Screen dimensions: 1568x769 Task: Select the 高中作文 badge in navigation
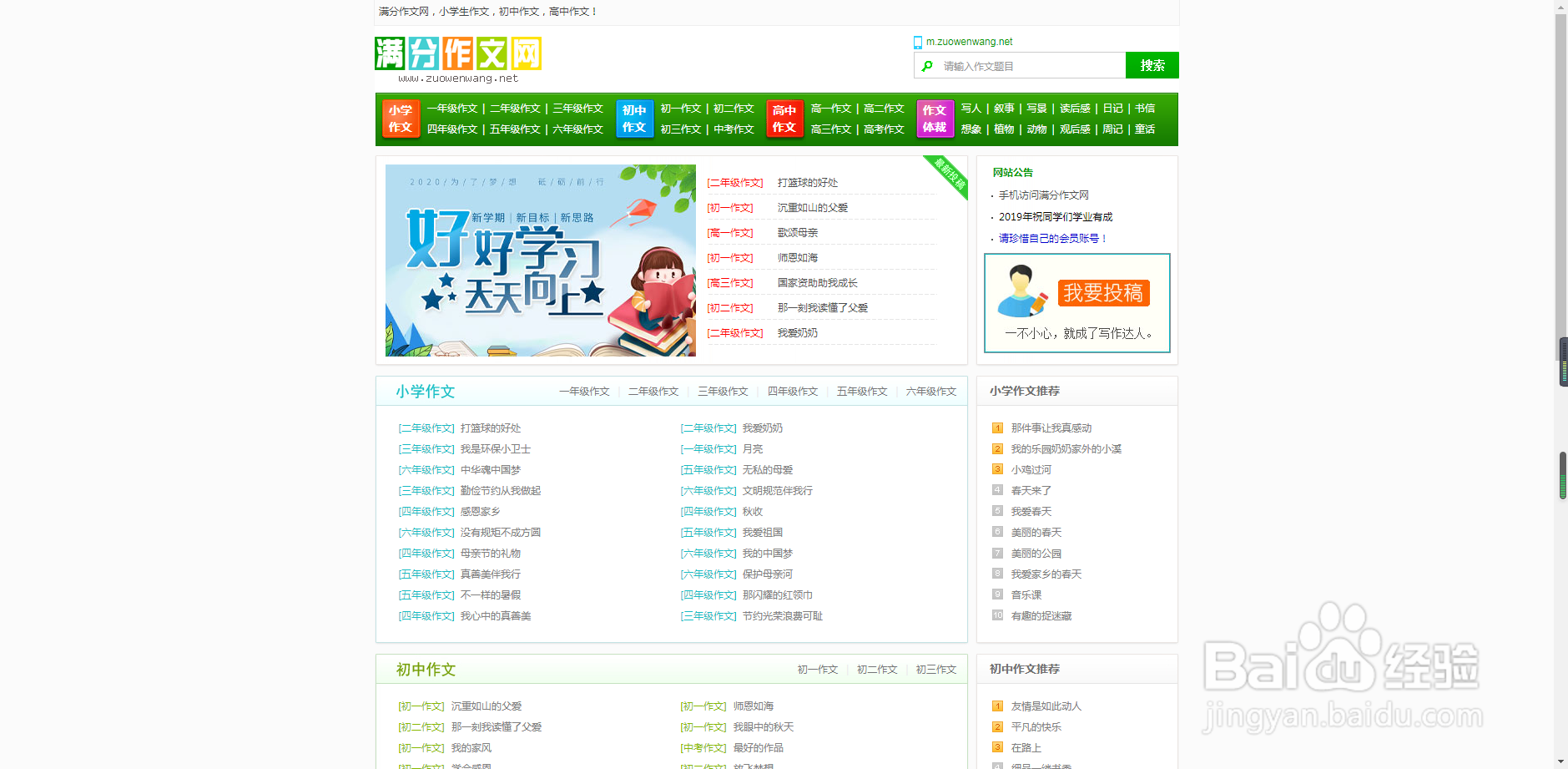pyautogui.click(x=783, y=119)
